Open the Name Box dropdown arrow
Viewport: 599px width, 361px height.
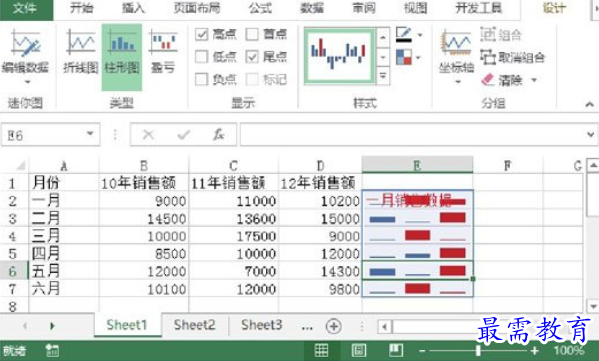[90, 134]
